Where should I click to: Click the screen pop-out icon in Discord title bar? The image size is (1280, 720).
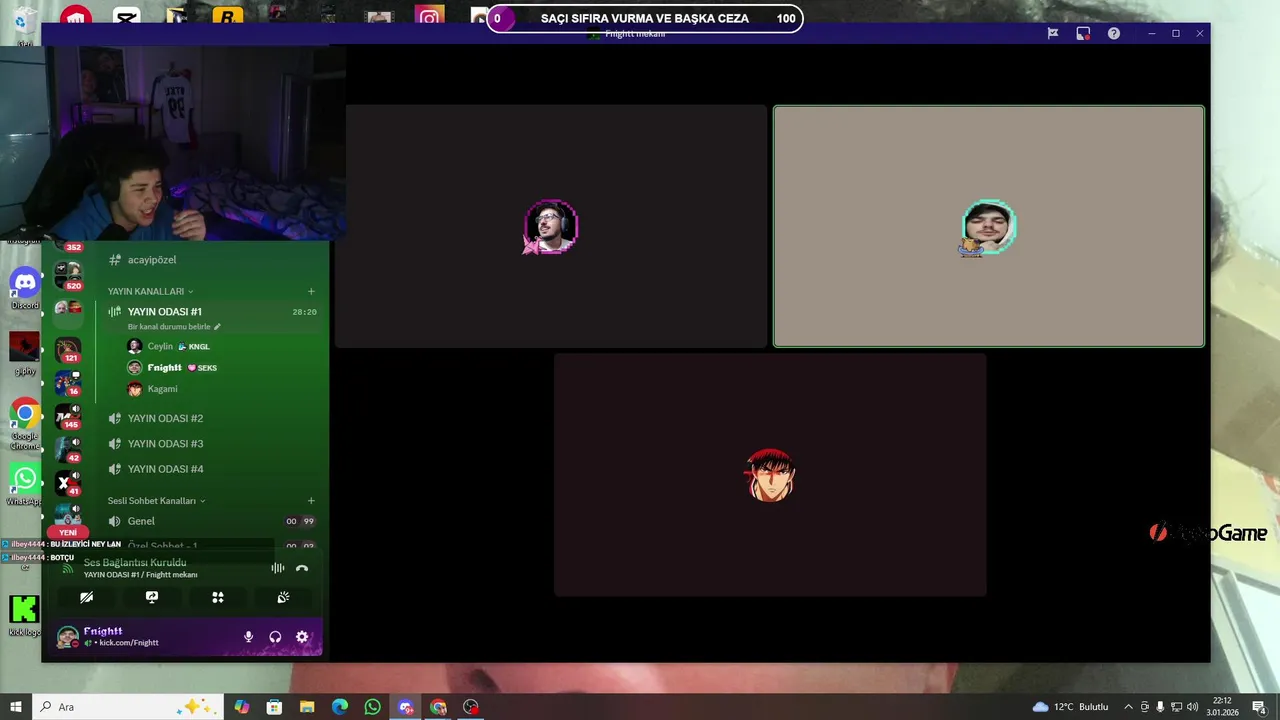[1083, 33]
